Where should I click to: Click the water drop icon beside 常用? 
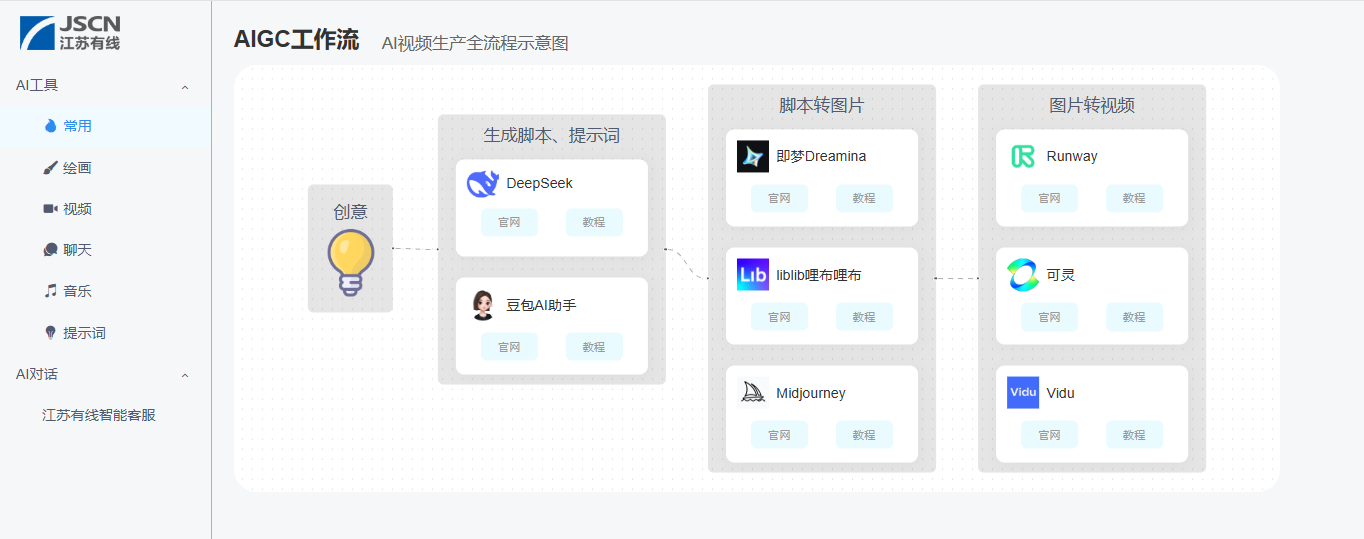point(51,126)
